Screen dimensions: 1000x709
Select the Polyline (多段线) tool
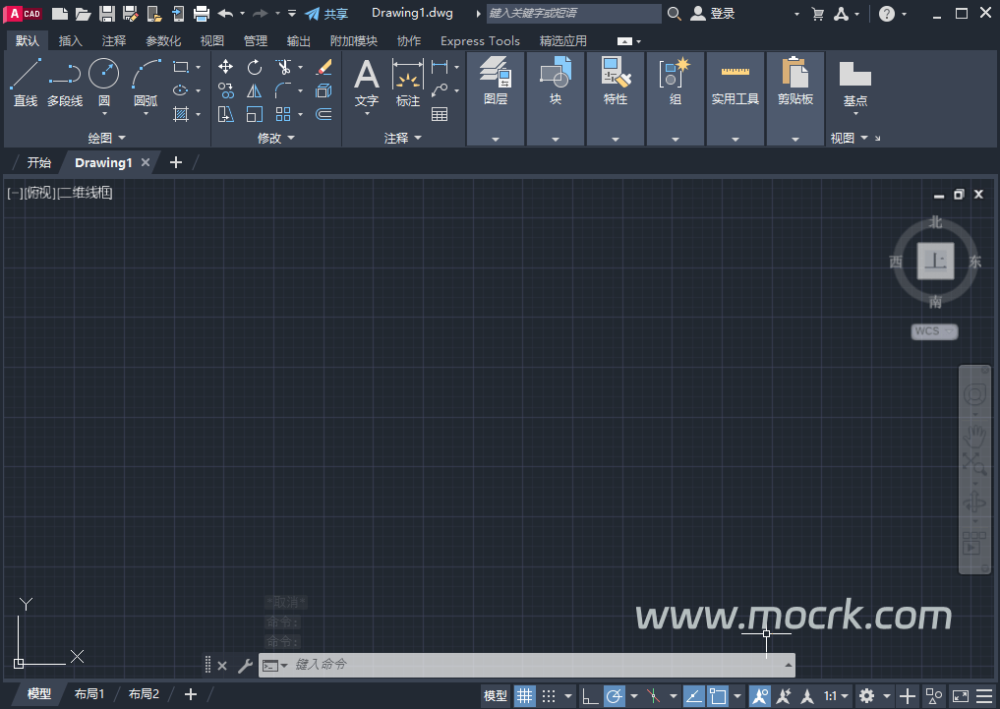pyautogui.click(x=65, y=82)
